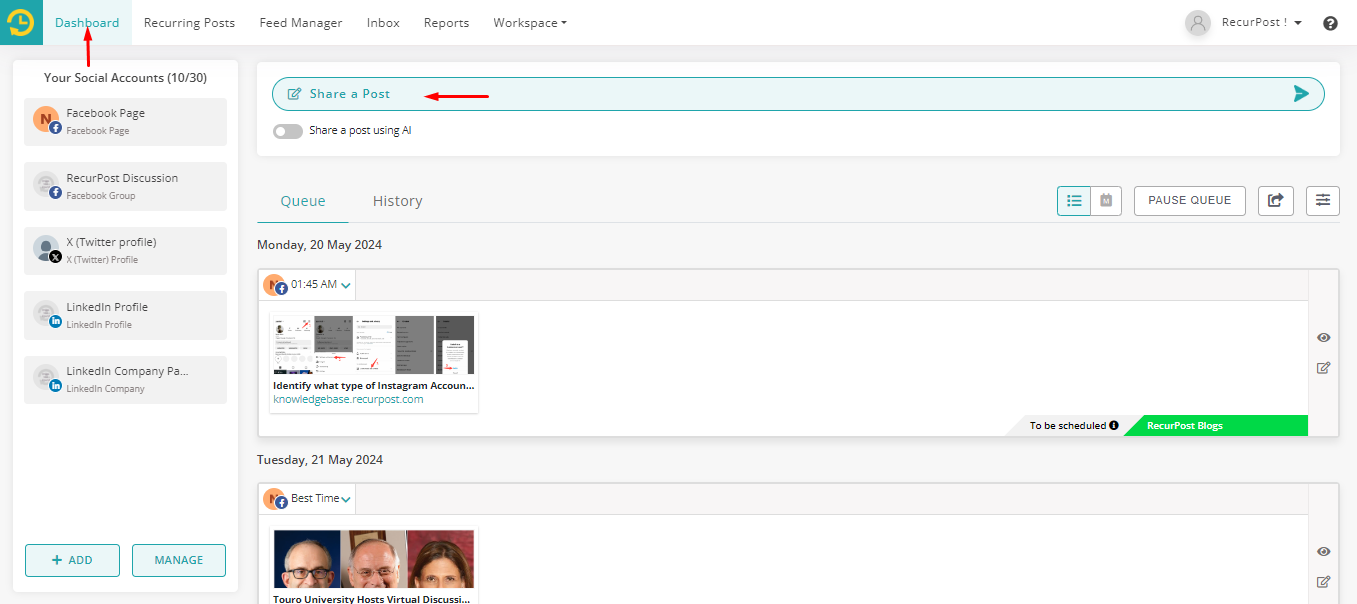Image resolution: width=1357 pixels, height=604 pixels.
Task: Open Recurring Posts in top navigation
Action: [x=189, y=23]
